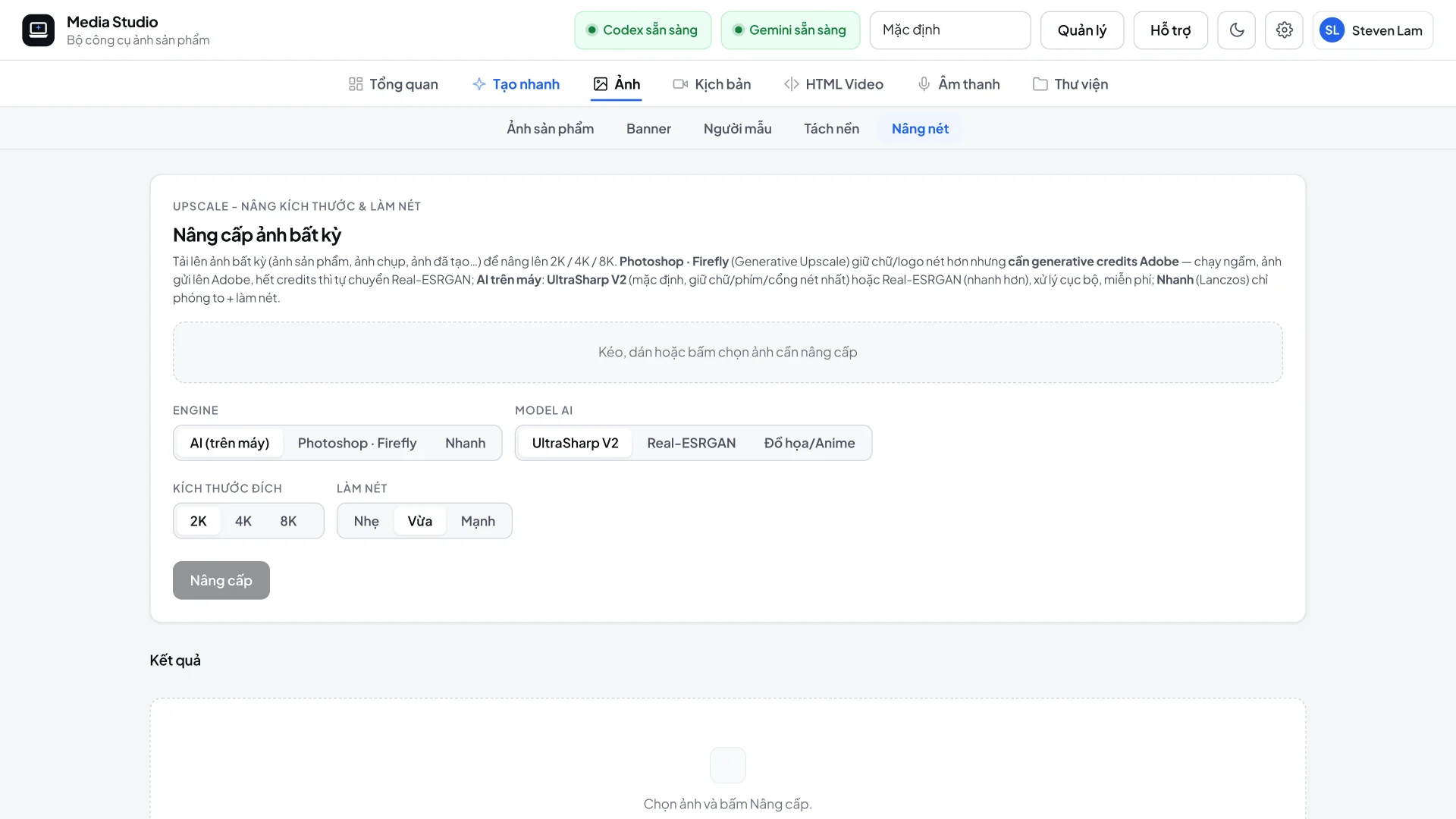Choose the Nhanh engine option

[x=466, y=443]
